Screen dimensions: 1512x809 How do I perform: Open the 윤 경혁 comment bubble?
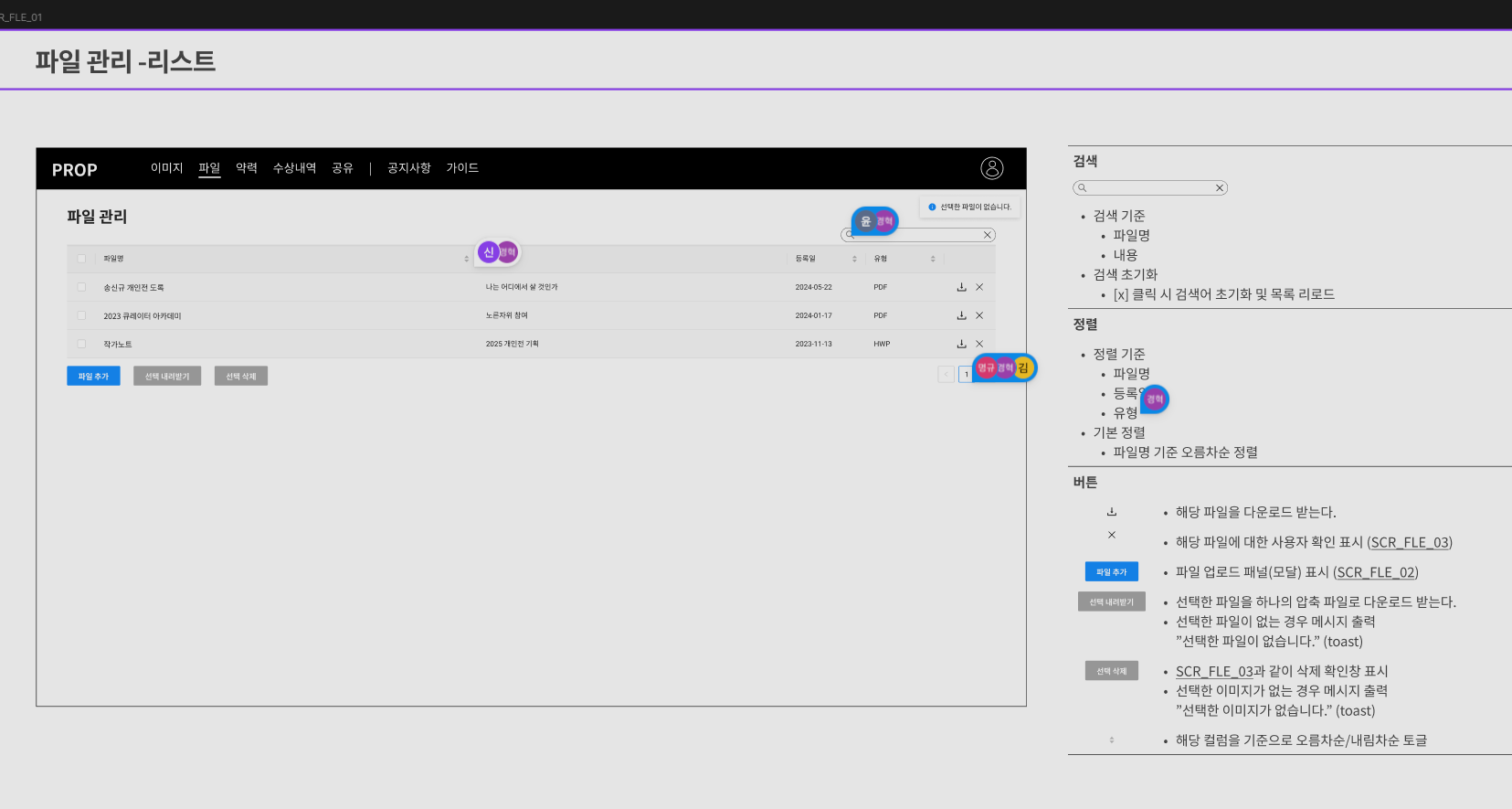874,221
